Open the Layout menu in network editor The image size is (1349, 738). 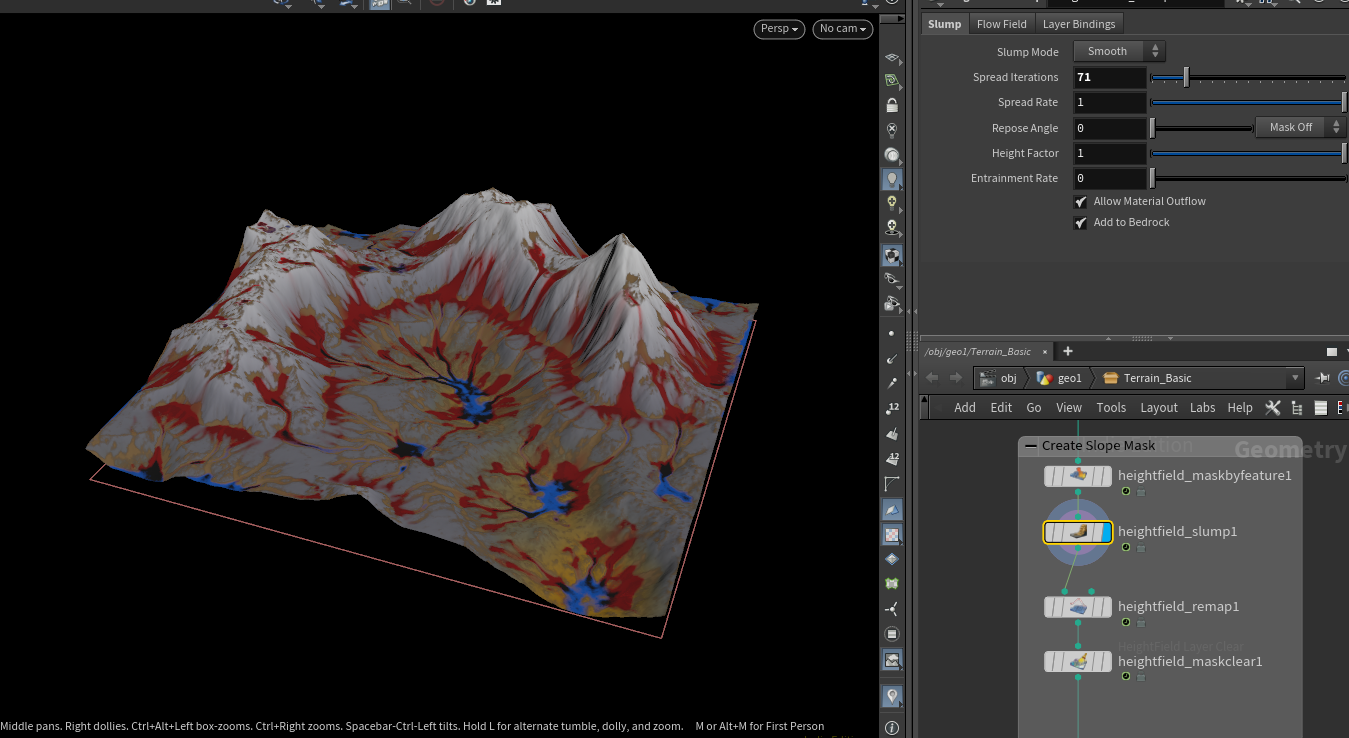[1158, 408]
